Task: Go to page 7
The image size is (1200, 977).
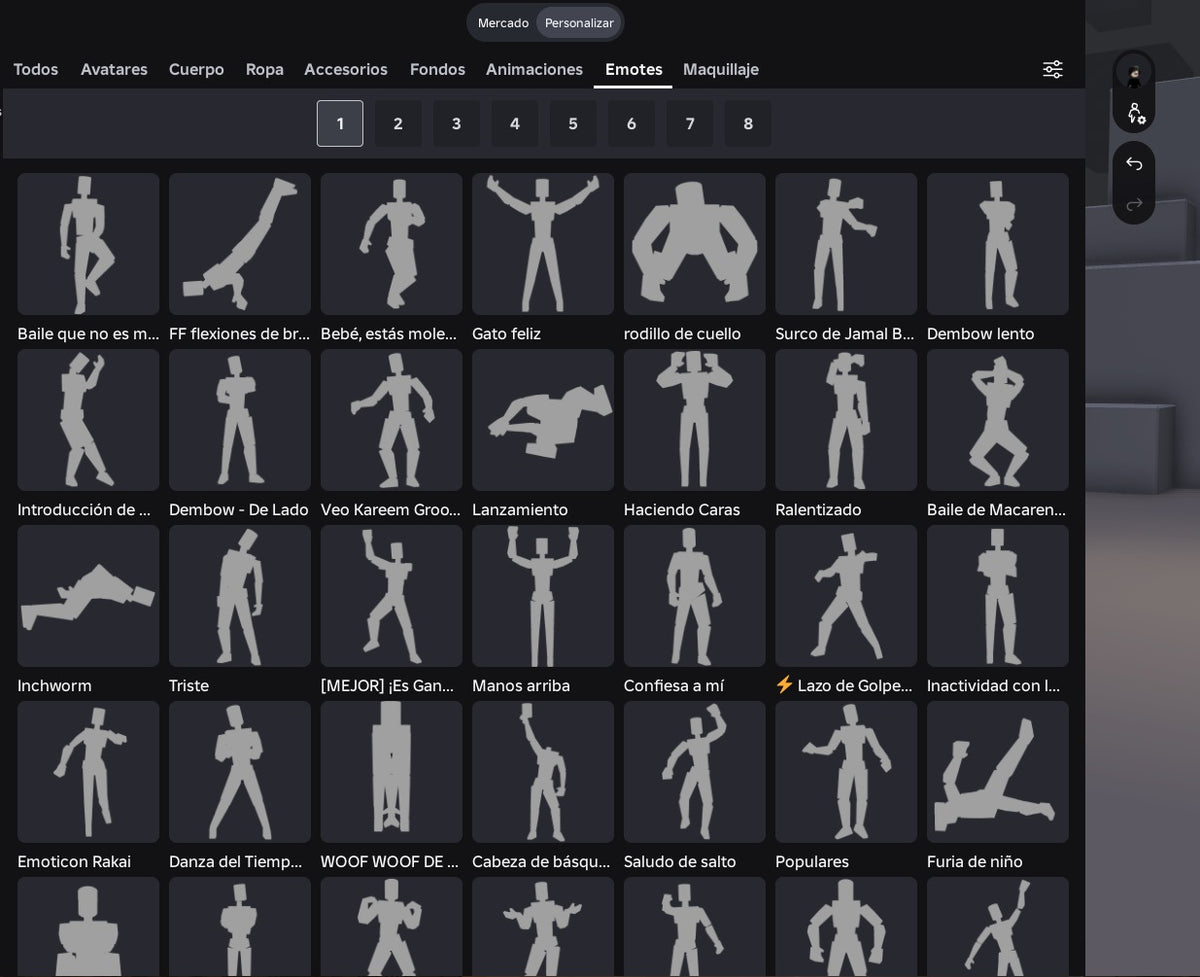Action: (x=690, y=124)
